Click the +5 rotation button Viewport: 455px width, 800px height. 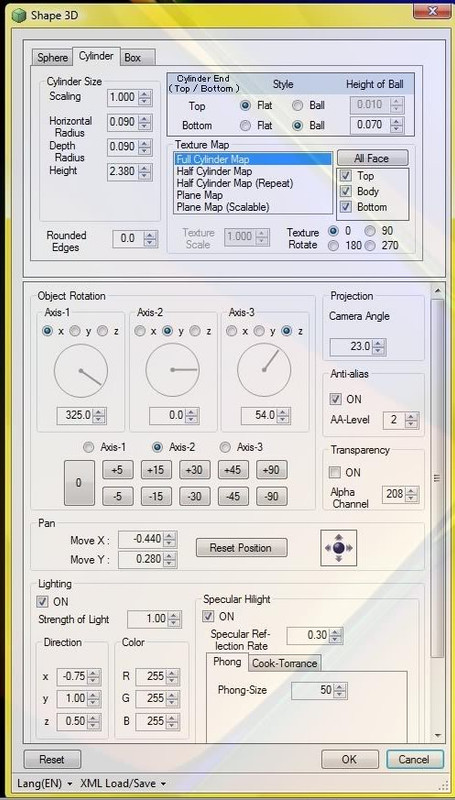[x=118, y=470]
